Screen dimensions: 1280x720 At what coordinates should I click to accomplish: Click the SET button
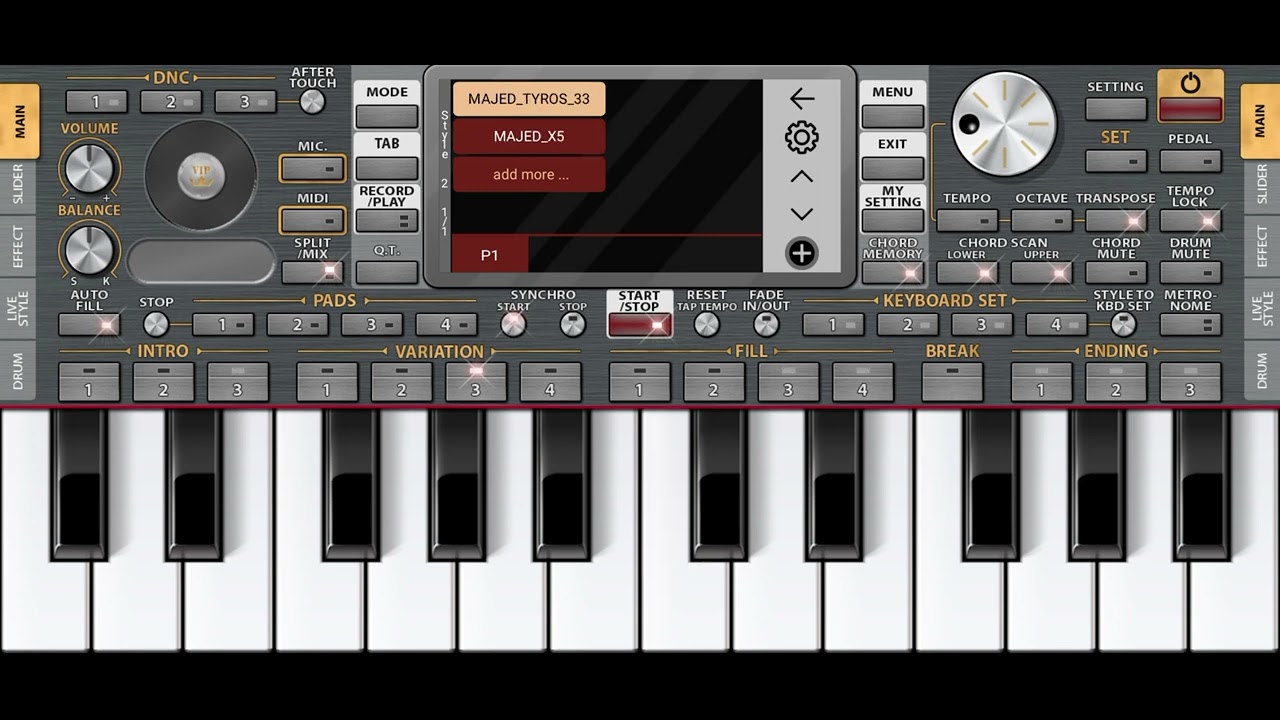(x=1116, y=161)
